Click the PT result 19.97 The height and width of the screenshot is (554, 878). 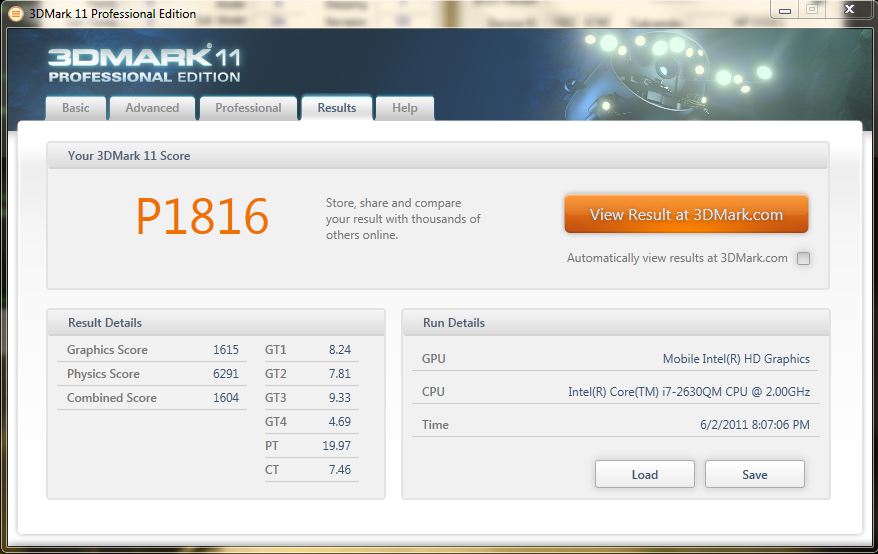tap(337, 446)
